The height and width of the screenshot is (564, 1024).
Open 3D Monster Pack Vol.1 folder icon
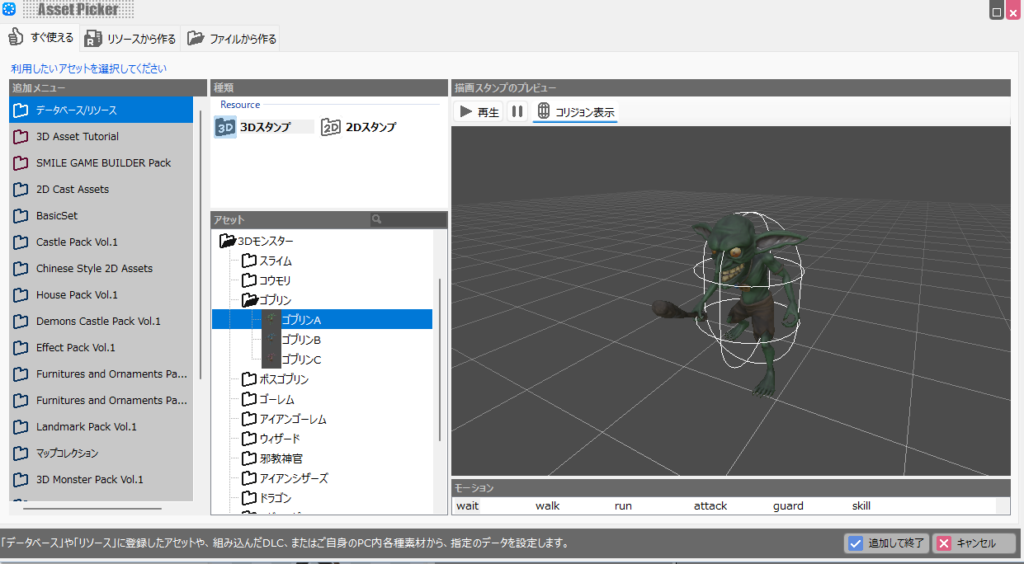coord(20,479)
